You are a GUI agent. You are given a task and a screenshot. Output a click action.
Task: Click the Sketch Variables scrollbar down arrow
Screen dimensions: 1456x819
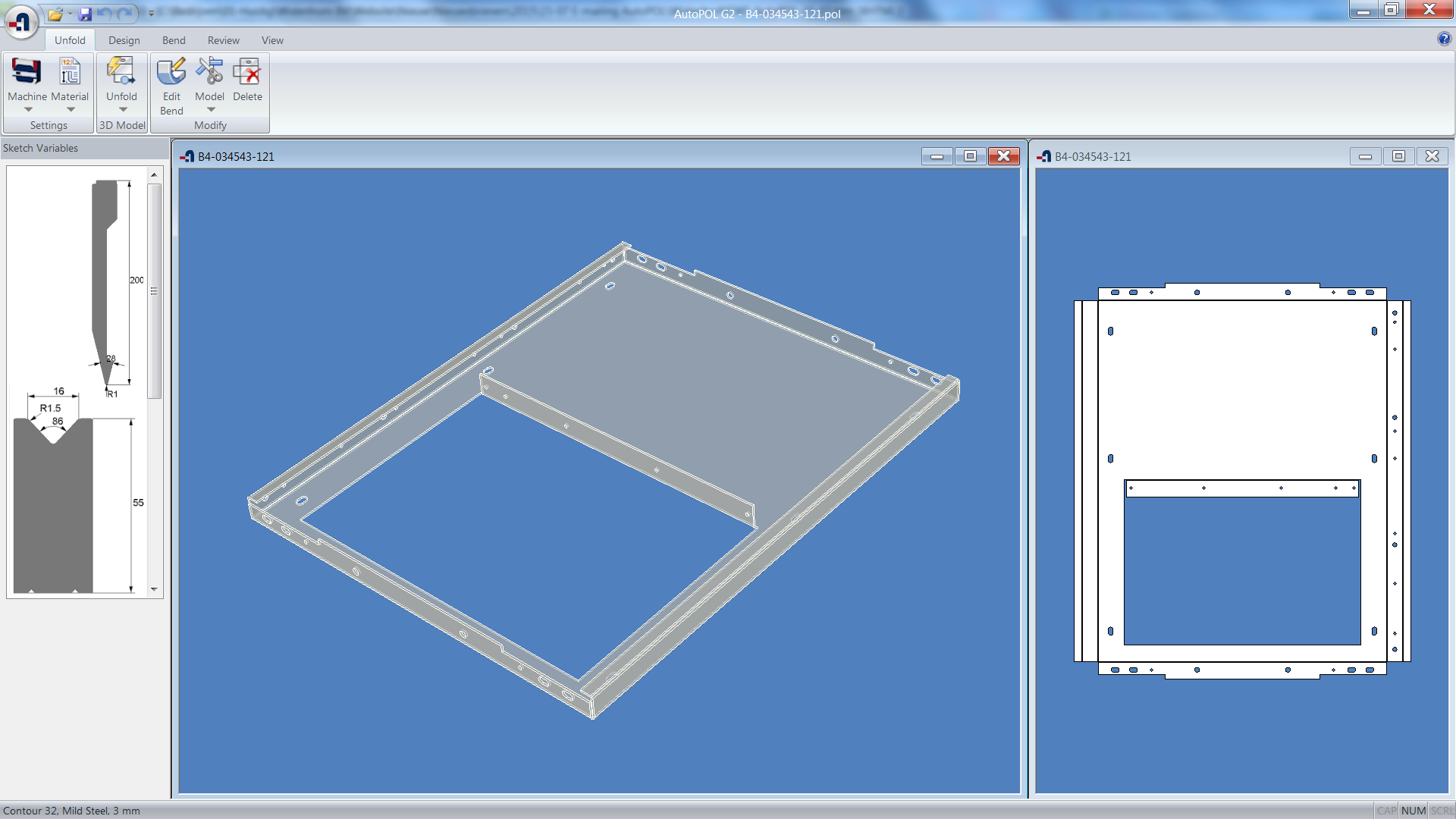coord(154,589)
